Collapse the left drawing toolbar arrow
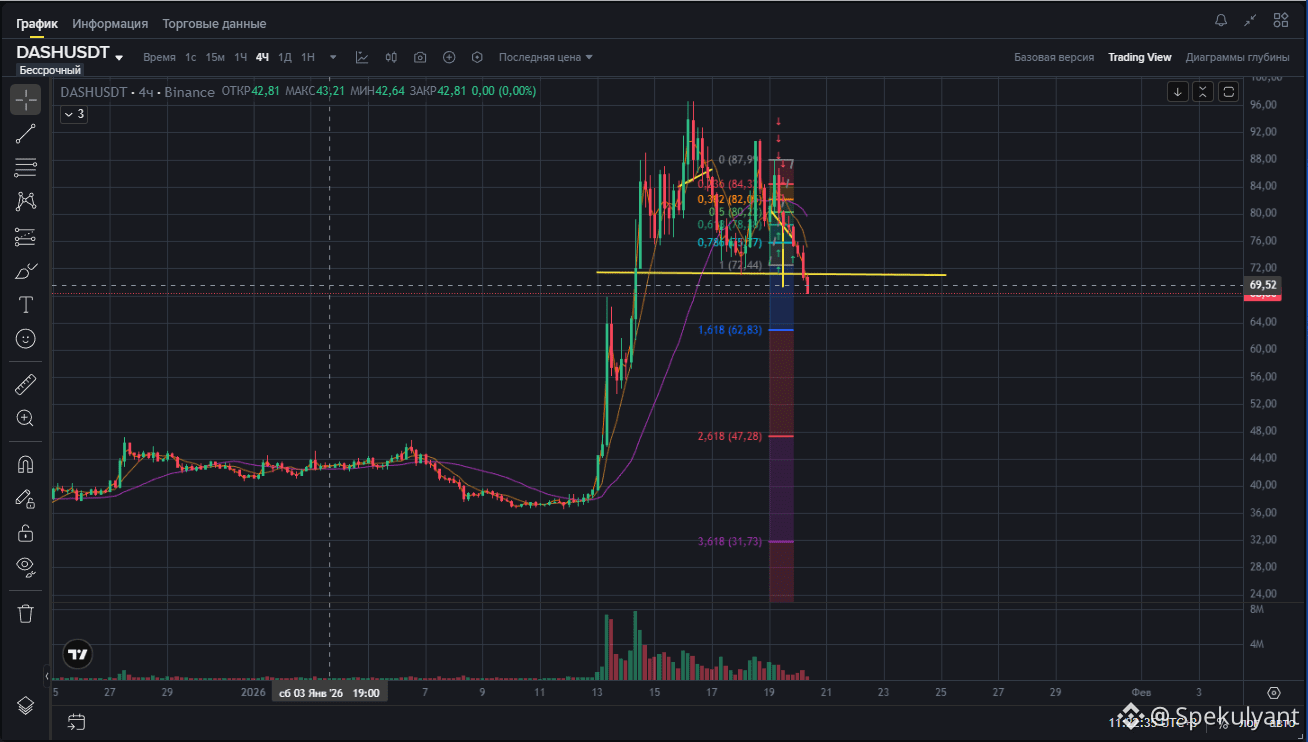Screen dimensions: 1308x742 pos(46,674)
